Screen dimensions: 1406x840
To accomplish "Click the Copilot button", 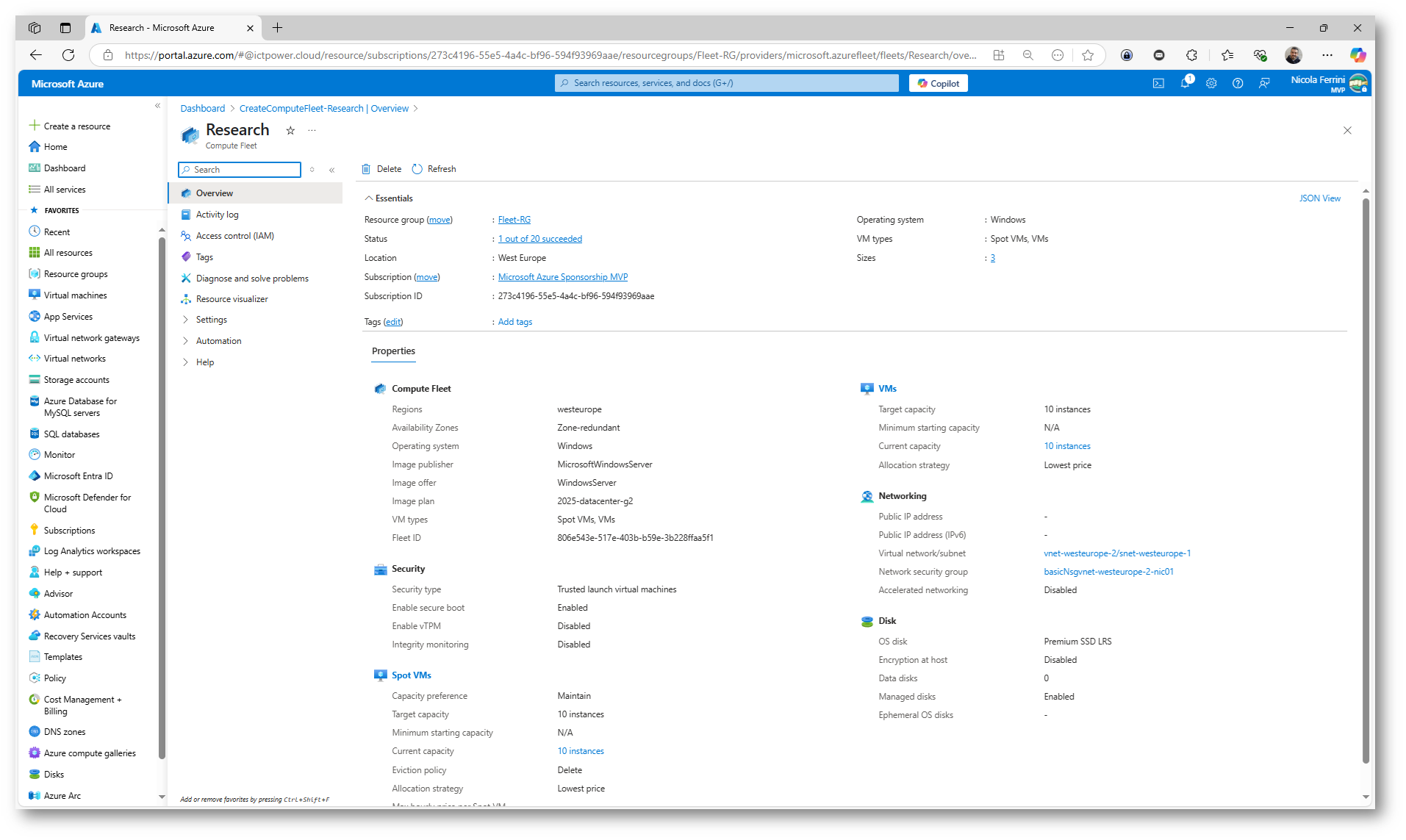I will [939, 84].
